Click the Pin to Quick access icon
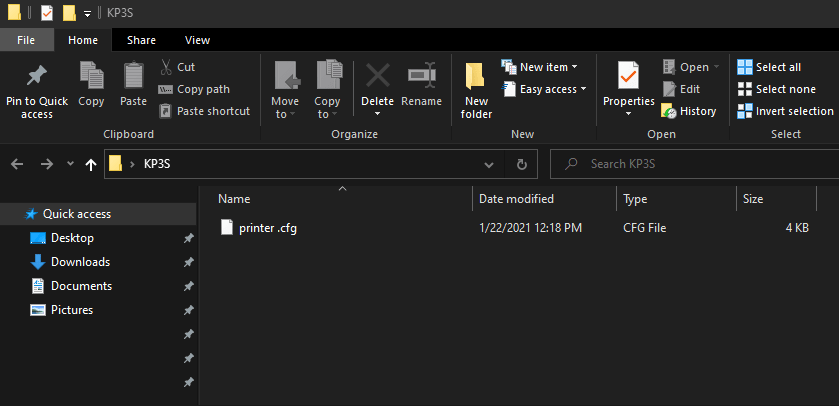The width and height of the screenshot is (839, 406). point(37,76)
